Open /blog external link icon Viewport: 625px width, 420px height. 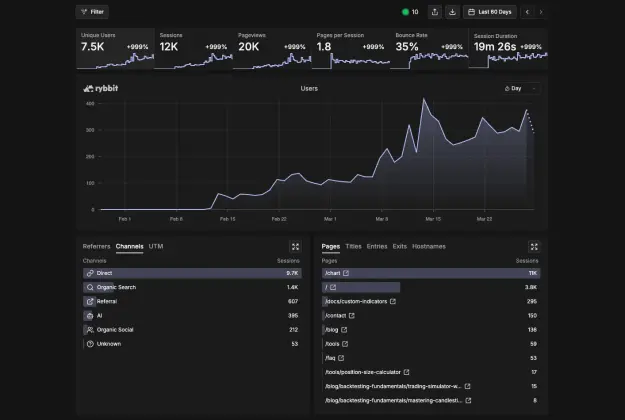point(344,330)
